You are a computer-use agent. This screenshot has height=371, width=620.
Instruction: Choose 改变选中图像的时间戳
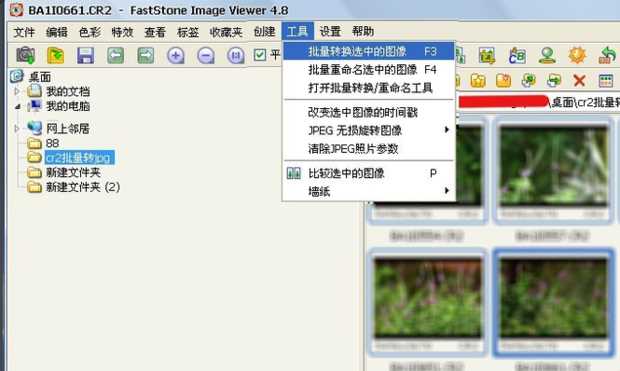coord(369,112)
